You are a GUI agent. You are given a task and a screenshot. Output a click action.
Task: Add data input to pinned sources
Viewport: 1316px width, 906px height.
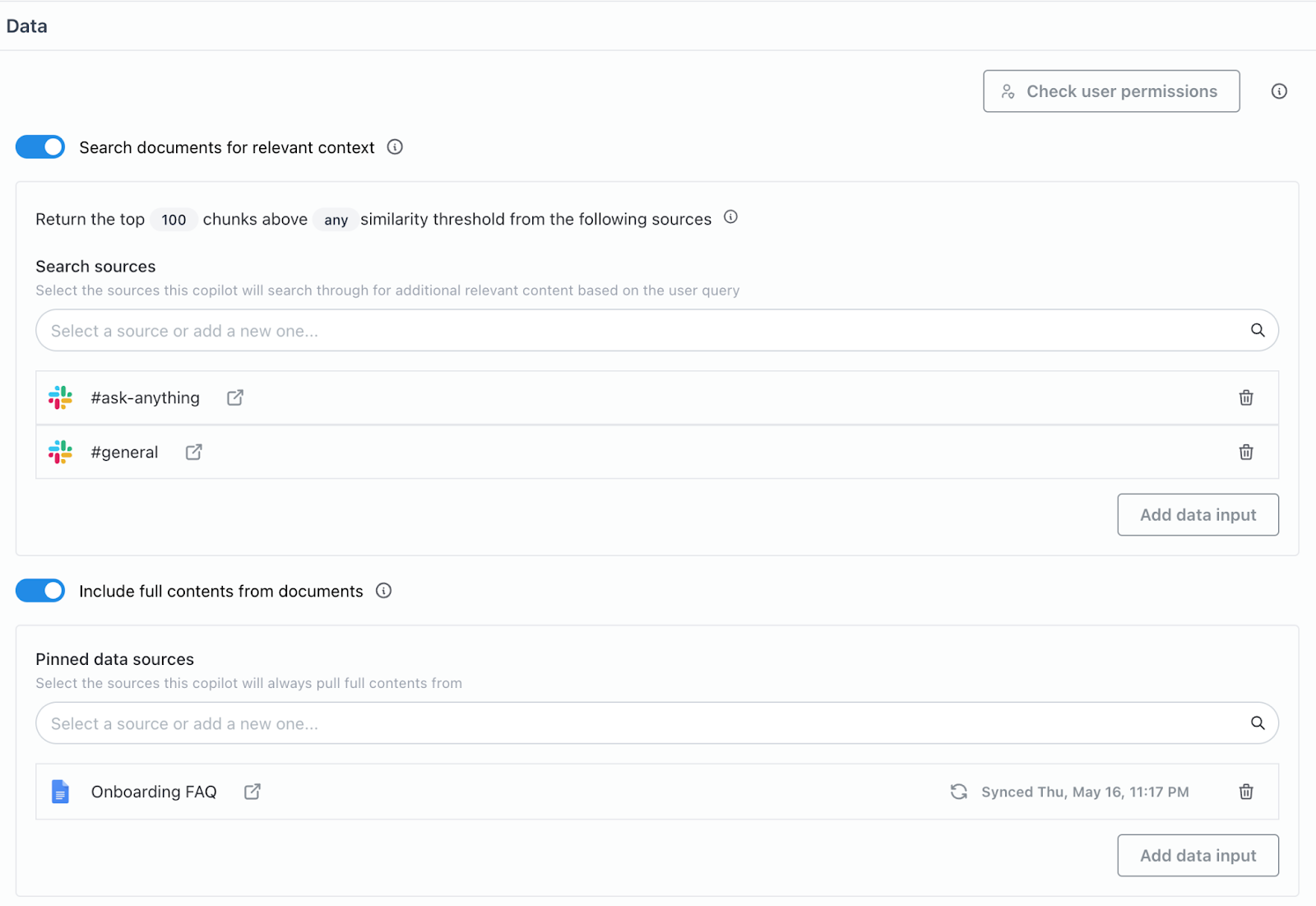[x=1198, y=856]
